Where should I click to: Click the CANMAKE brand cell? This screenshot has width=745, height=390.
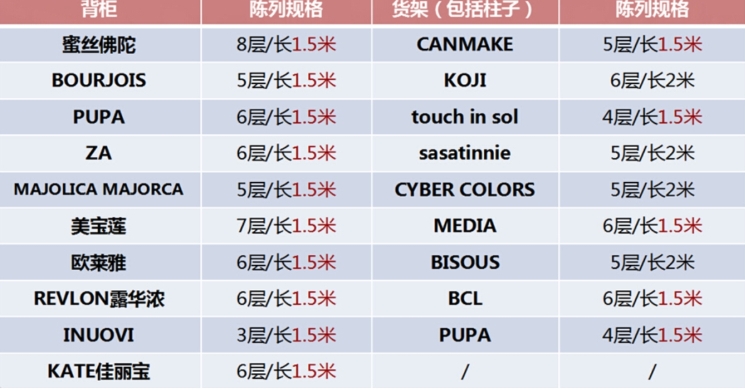(465, 45)
